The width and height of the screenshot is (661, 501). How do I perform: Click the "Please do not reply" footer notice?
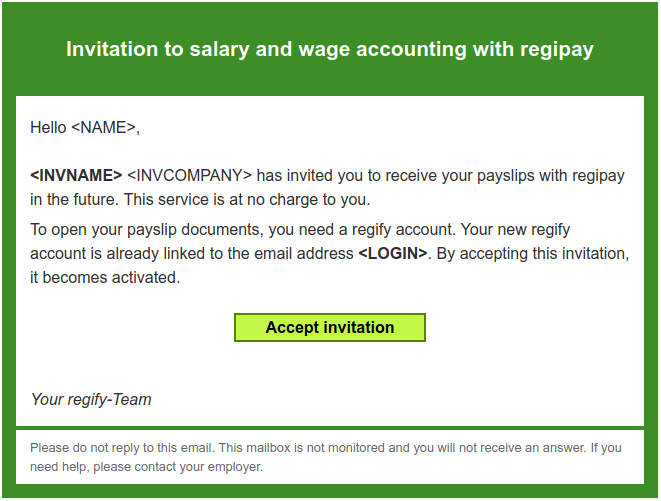[122, 447]
